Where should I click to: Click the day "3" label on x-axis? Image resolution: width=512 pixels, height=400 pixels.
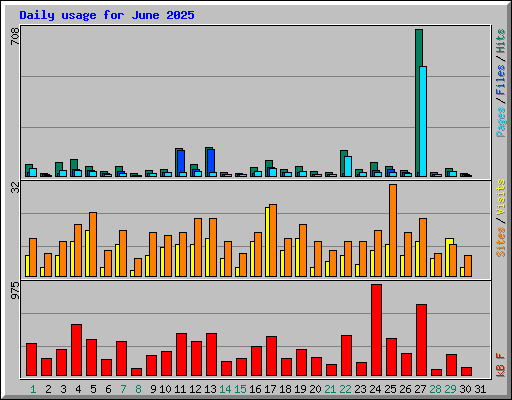click(63, 389)
